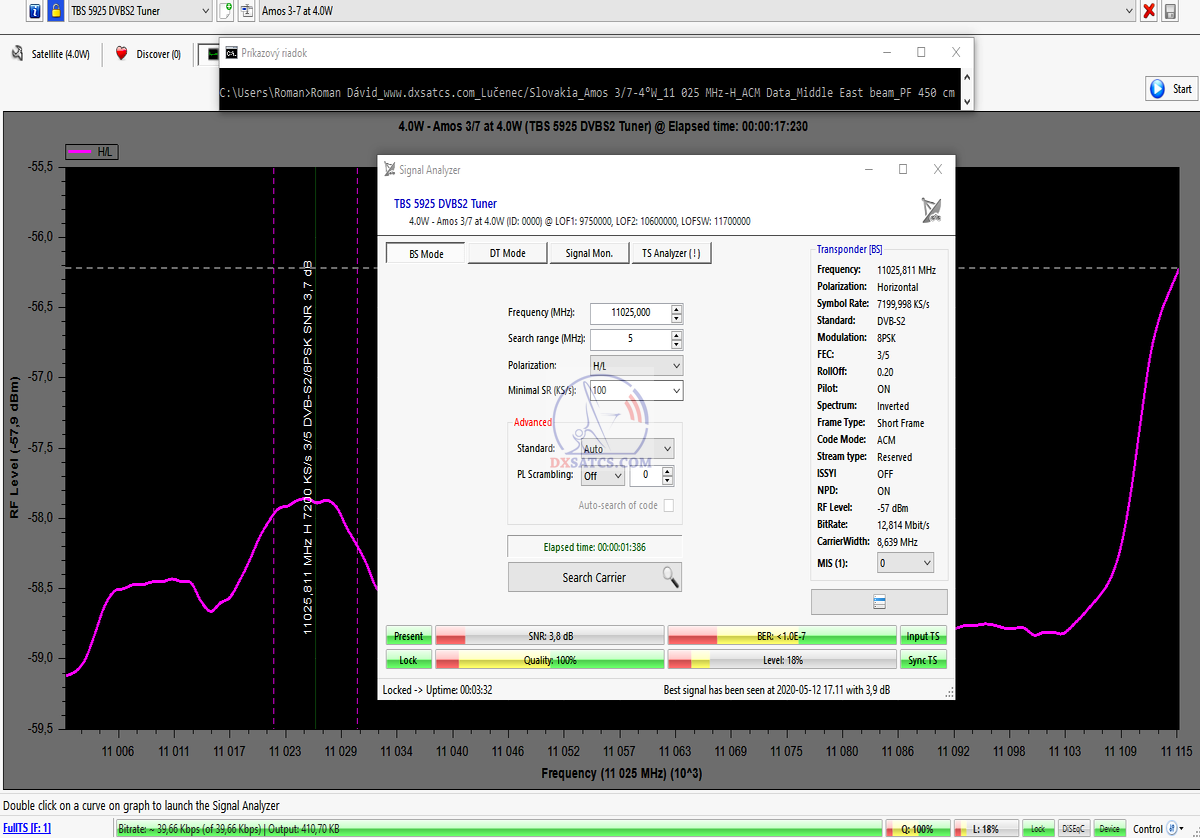The image size is (1200, 838).
Task: Click the Input TS button
Action: (922, 636)
